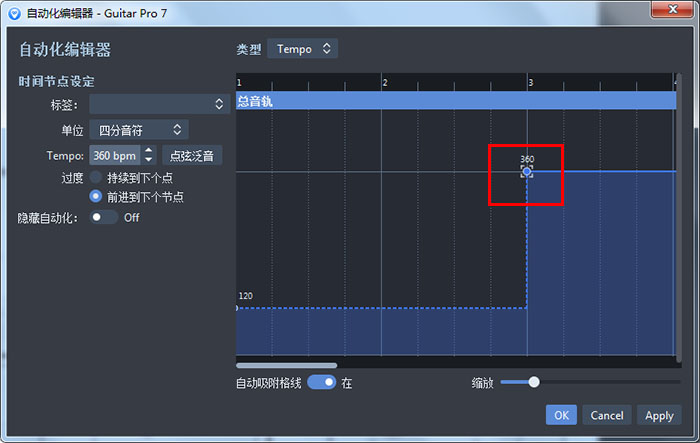This screenshot has height=443, width=700.
Task: Increase Tempo with the up stepper arrow
Action: pyautogui.click(x=149, y=151)
